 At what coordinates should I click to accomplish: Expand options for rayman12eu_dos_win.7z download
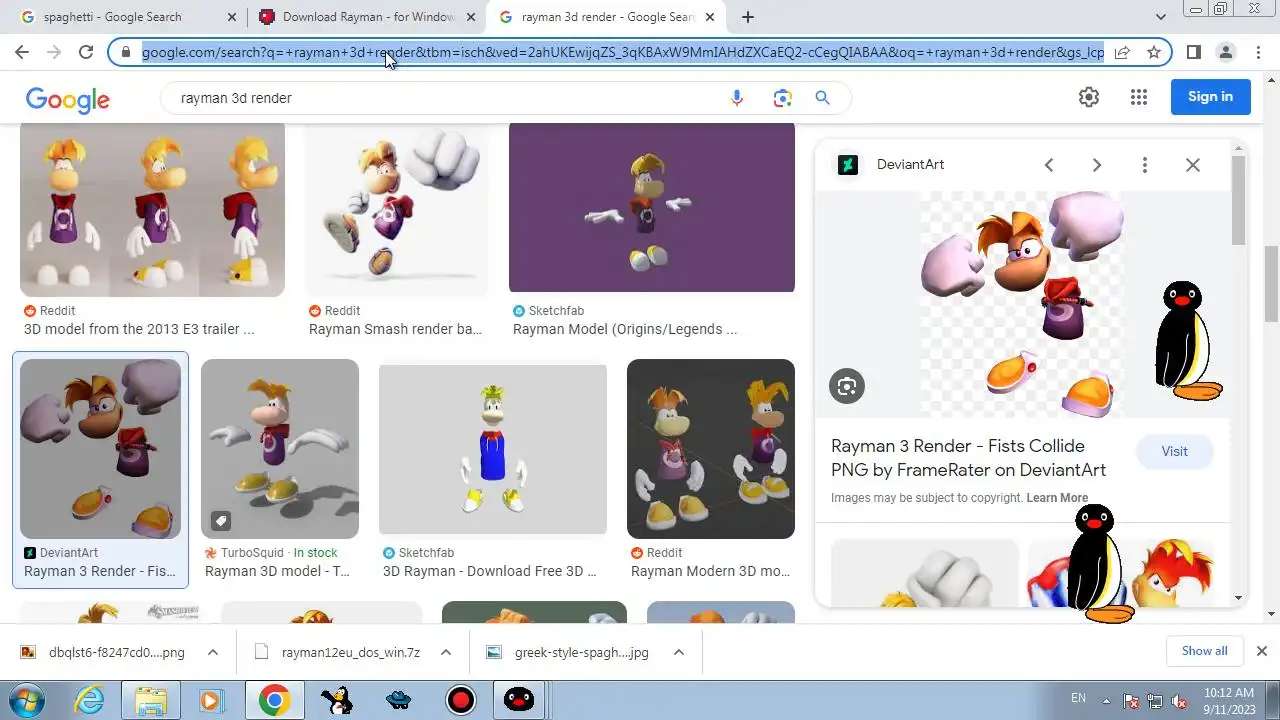pyautogui.click(x=446, y=652)
